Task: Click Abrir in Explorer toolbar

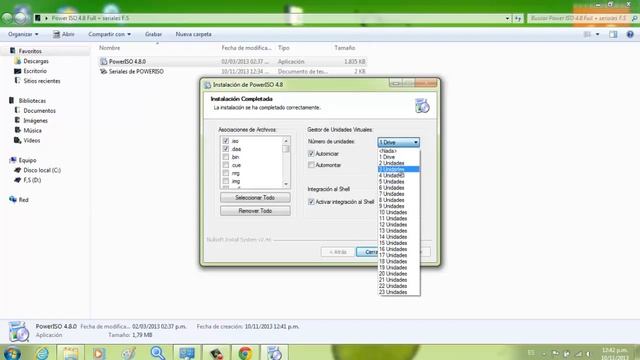Action: coord(64,34)
